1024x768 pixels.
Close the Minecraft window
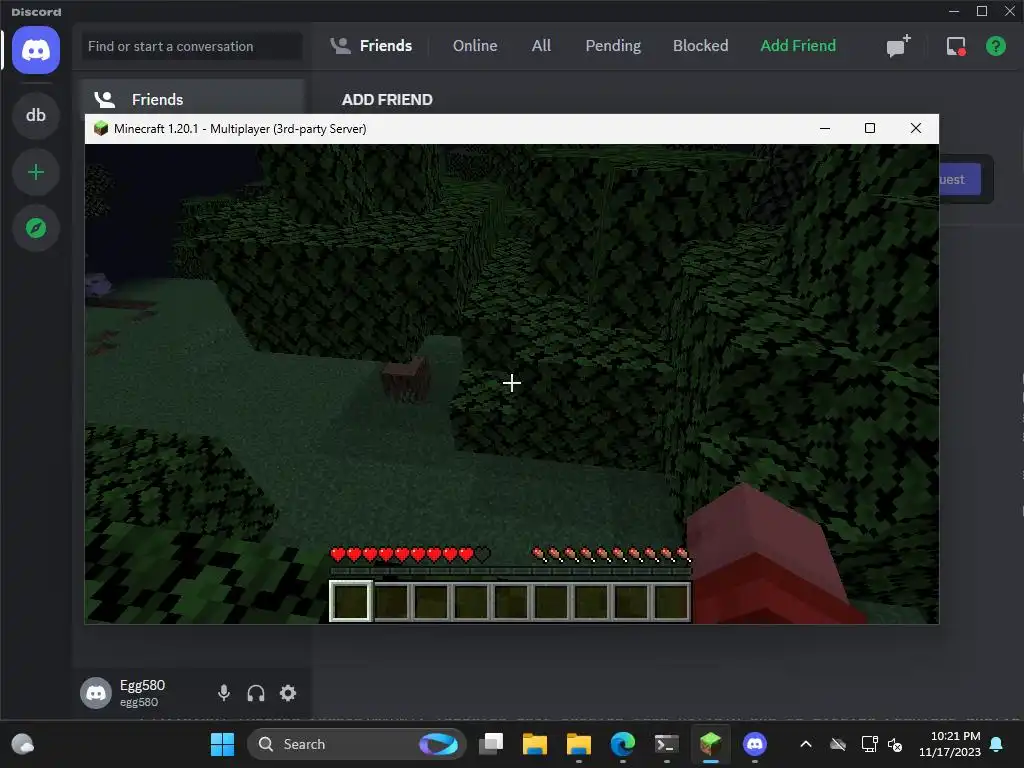pyautogui.click(x=916, y=128)
